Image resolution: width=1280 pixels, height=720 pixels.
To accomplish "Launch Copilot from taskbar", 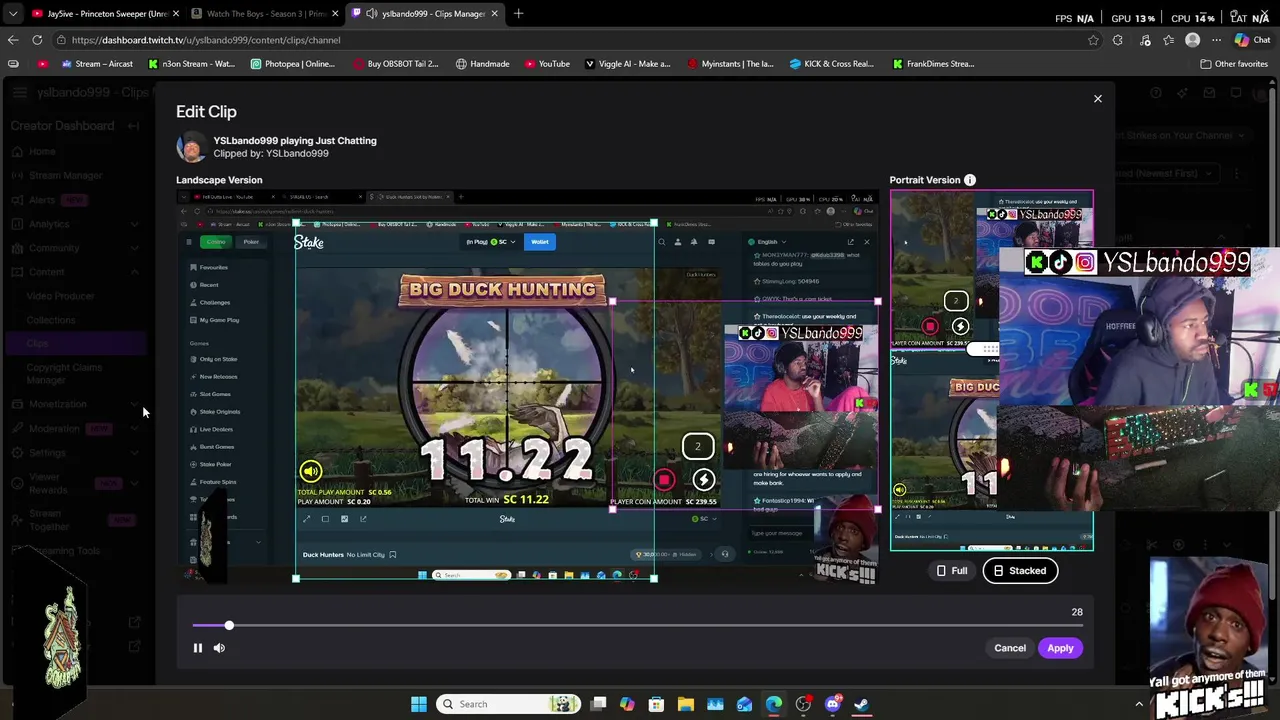I will tap(627, 704).
